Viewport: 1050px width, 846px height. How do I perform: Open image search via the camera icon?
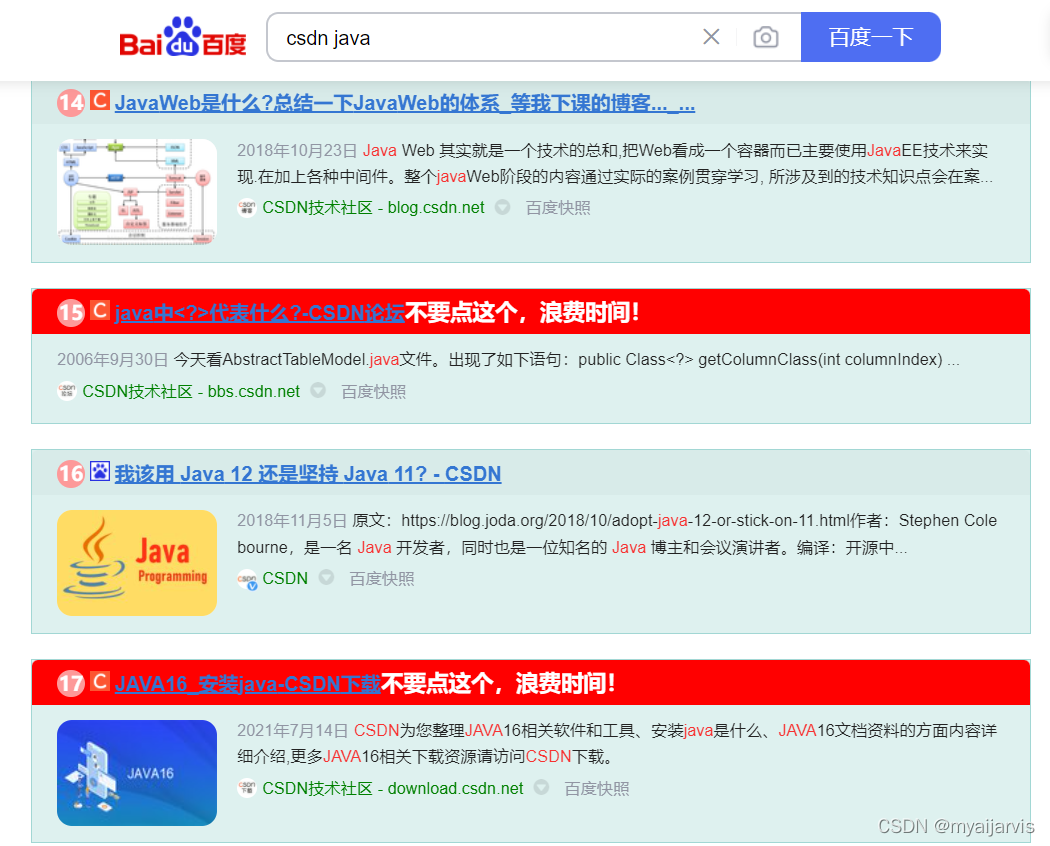pyautogui.click(x=766, y=36)
